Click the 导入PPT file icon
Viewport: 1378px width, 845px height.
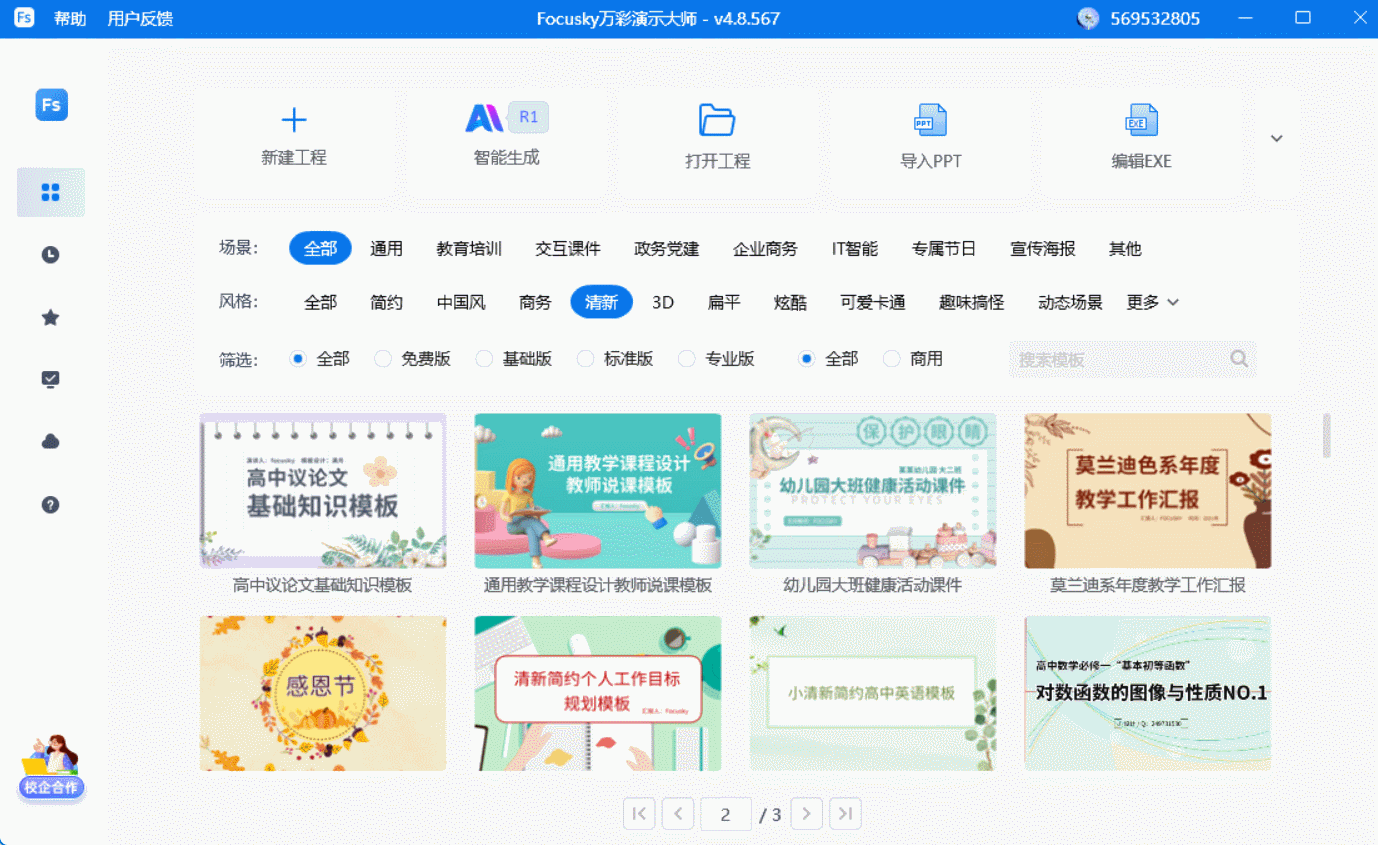pos(930,120)
